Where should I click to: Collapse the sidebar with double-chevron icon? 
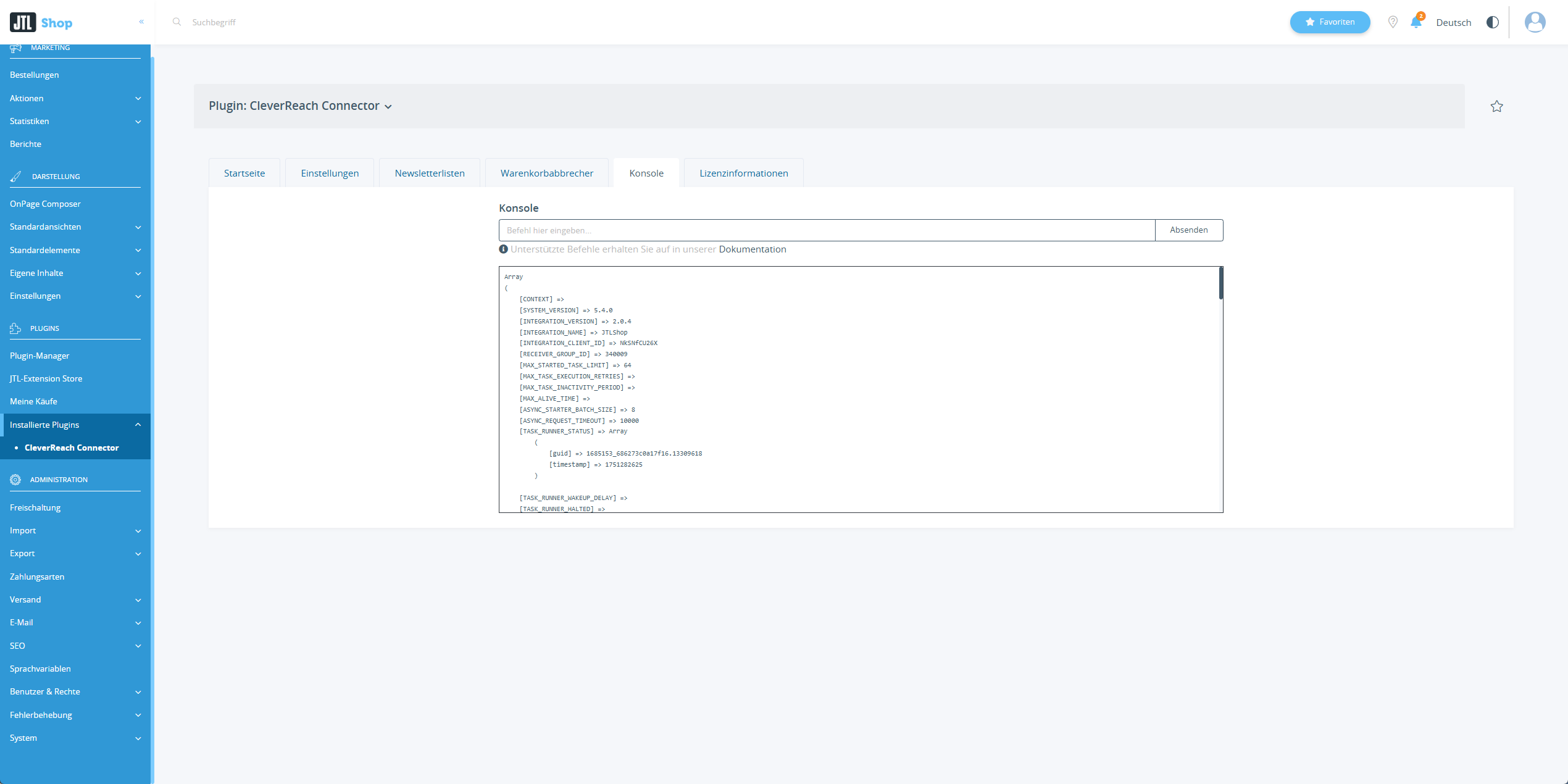coord(141,22)
